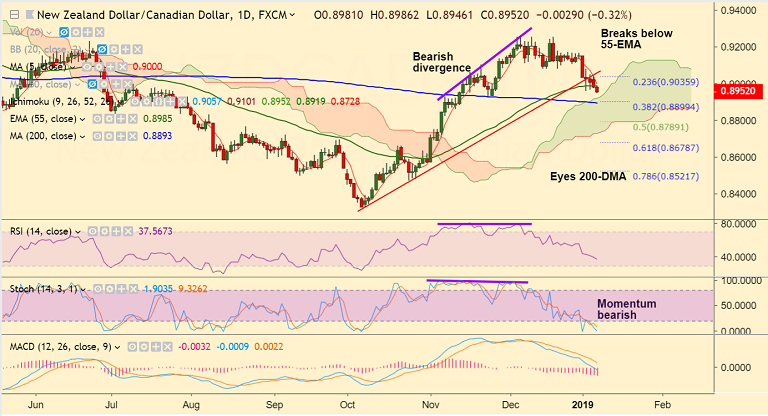
Task: Click the '2019' label on time axis
Action: click(x=583, y=405)
